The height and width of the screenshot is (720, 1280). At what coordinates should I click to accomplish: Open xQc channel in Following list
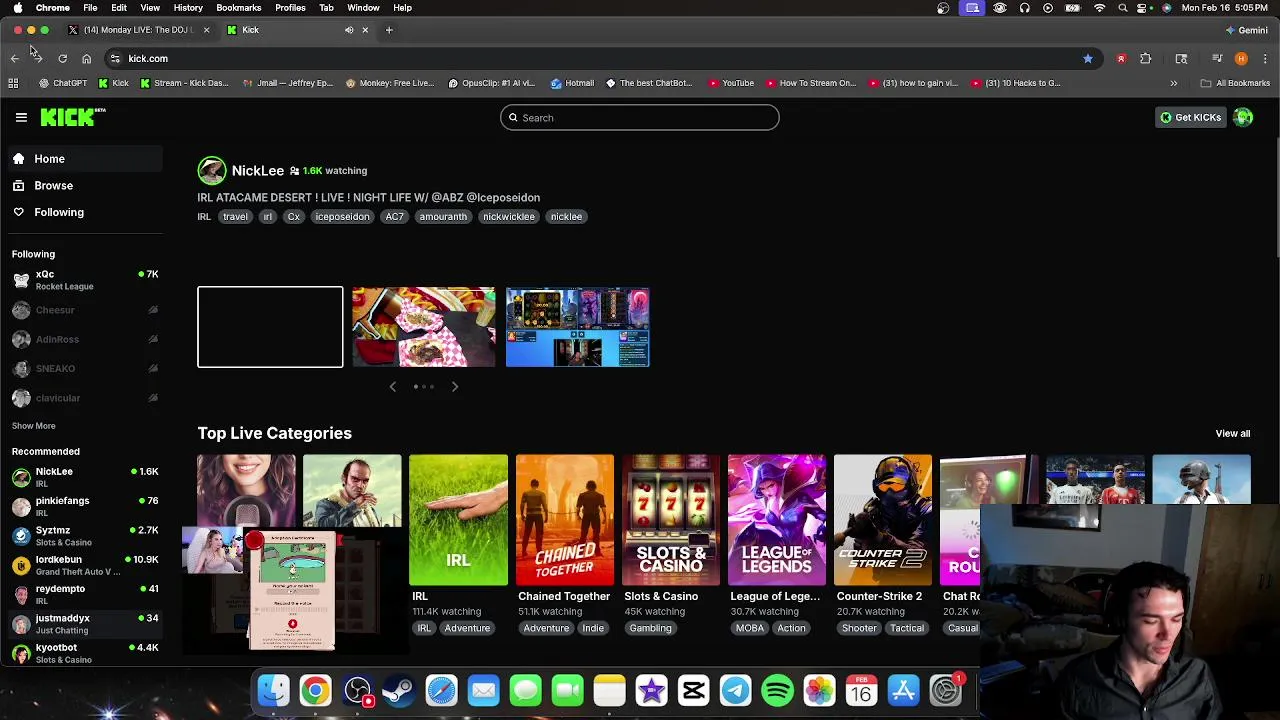click(x=83, y=280)
